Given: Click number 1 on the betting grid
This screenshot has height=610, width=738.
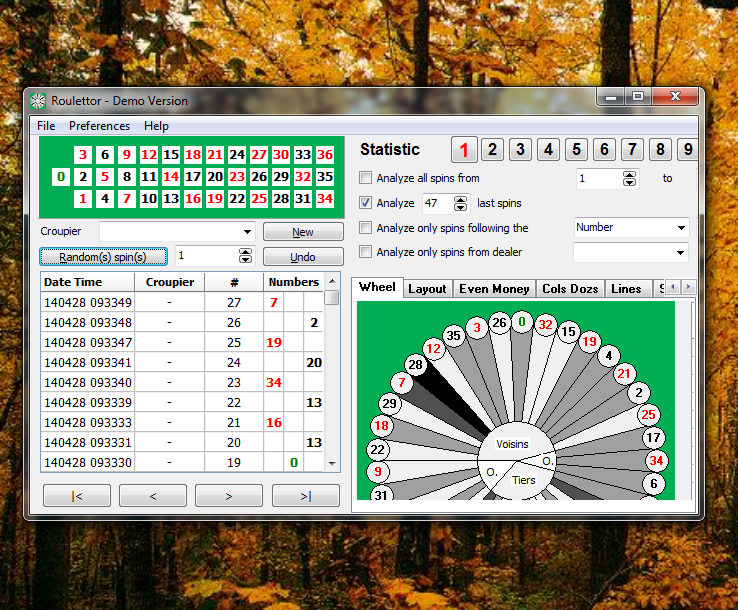Looking at the screenshot, I should pos(83,199).
